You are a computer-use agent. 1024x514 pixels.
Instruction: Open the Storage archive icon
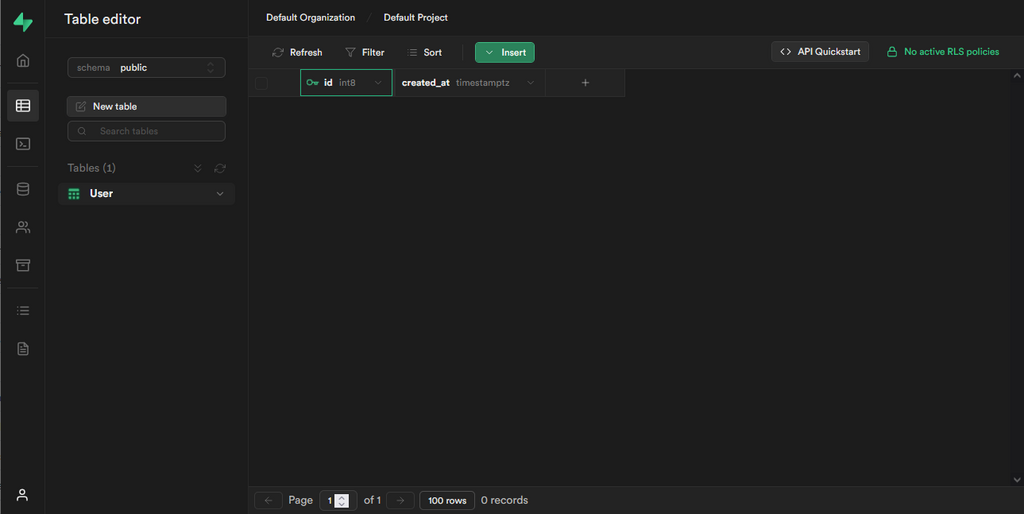(x=23, y=265)
